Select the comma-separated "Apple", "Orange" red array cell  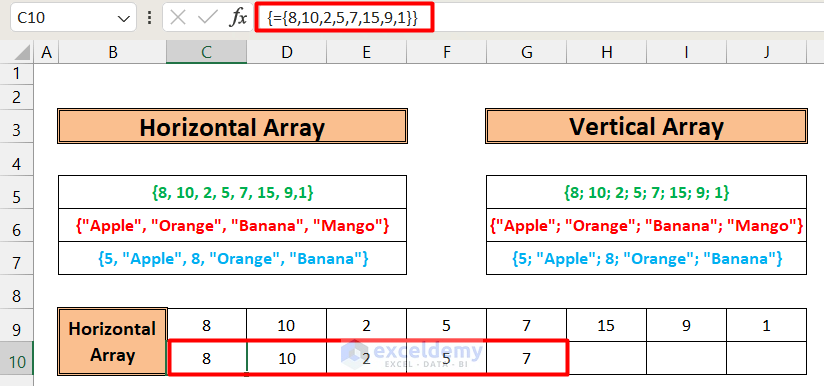pyautogui.click(x=232, y=225)
